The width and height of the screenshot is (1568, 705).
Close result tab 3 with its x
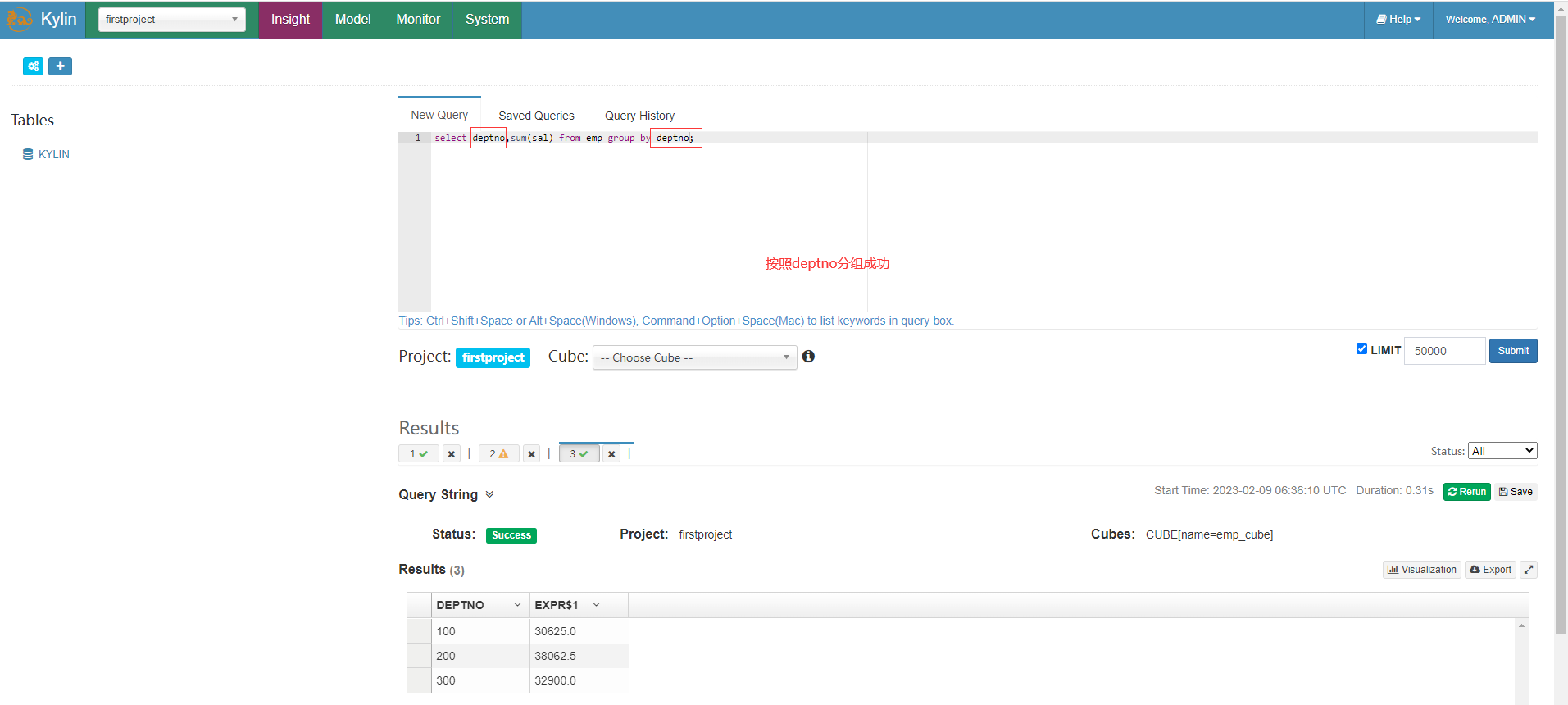611,453
